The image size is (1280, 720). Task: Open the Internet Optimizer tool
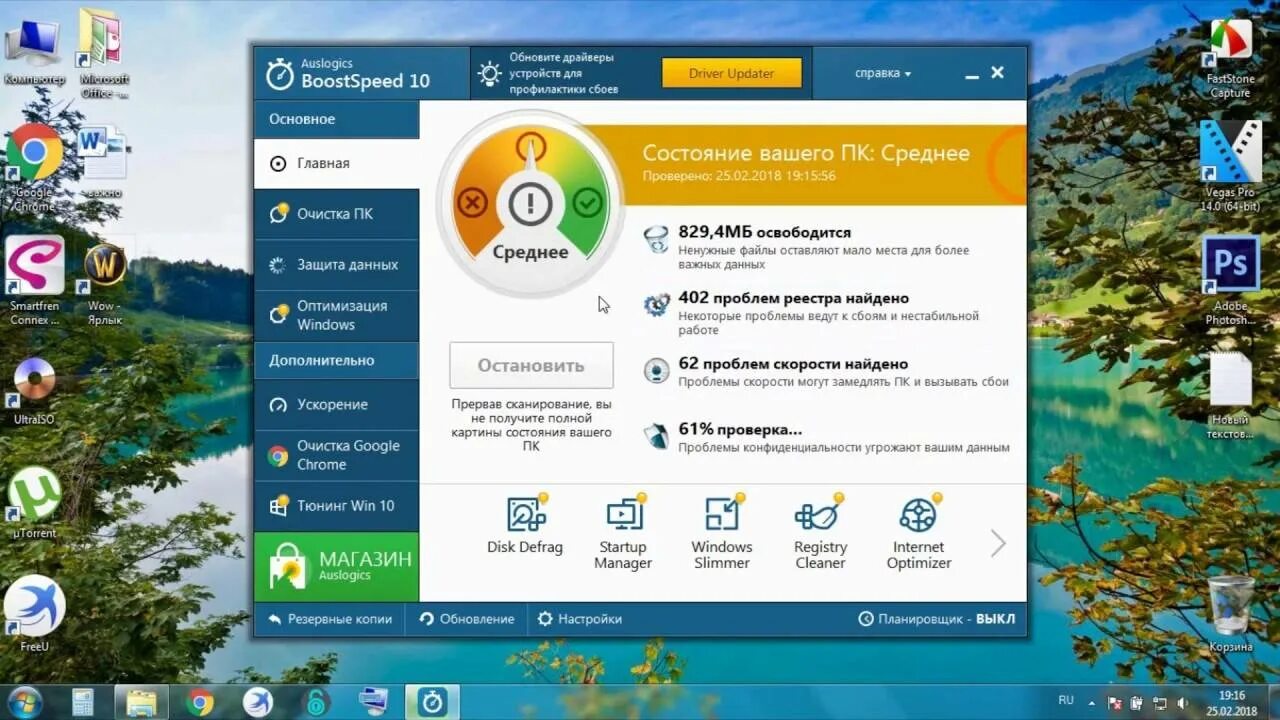tap(918, 515)
